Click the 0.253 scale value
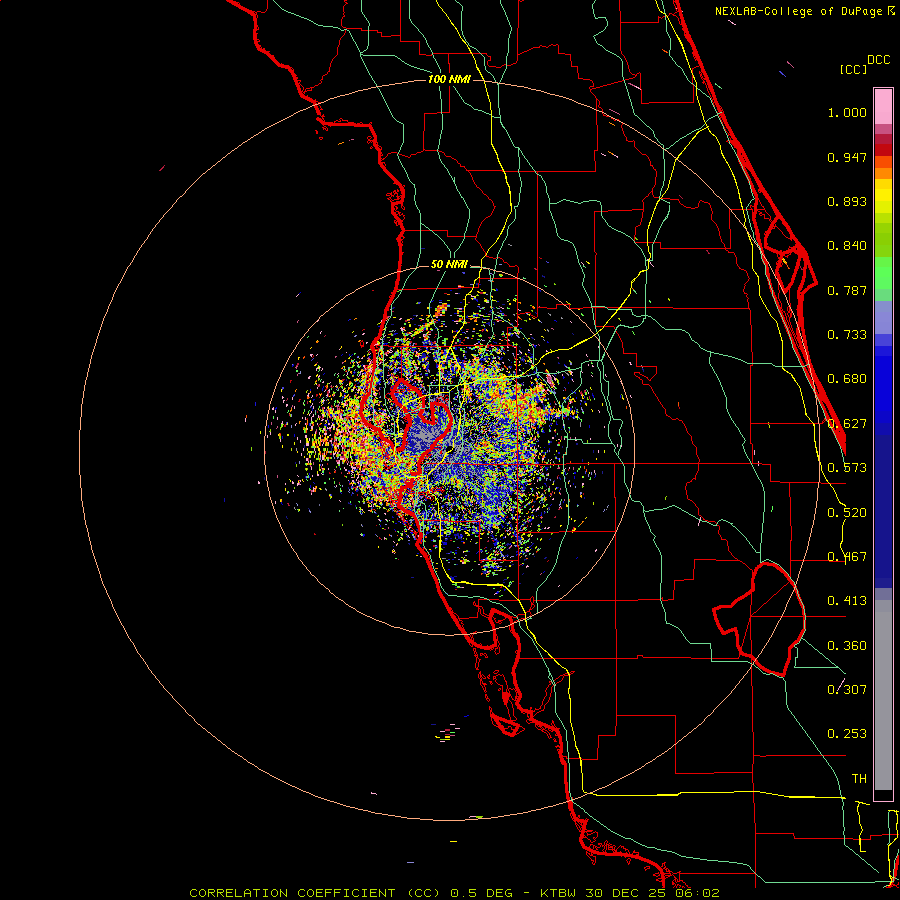Screen dimensions: 900x900 (x=847, y=734)
